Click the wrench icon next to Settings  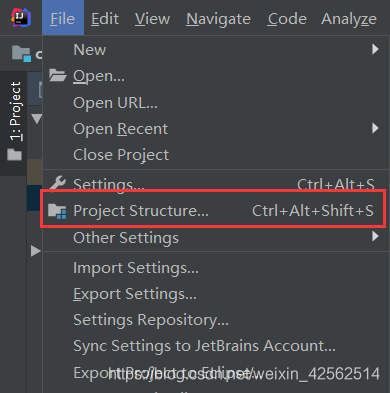pyautogui.click(x=58, y=183)
